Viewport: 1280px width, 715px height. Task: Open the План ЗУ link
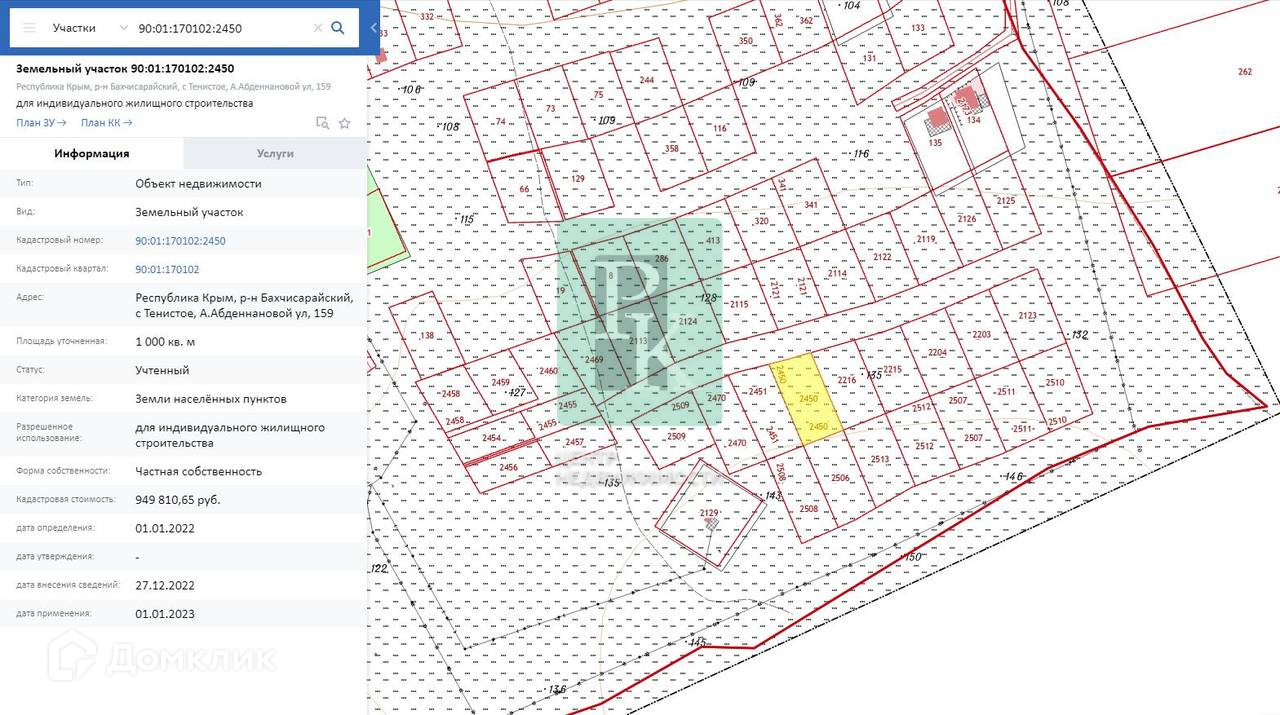41,123
